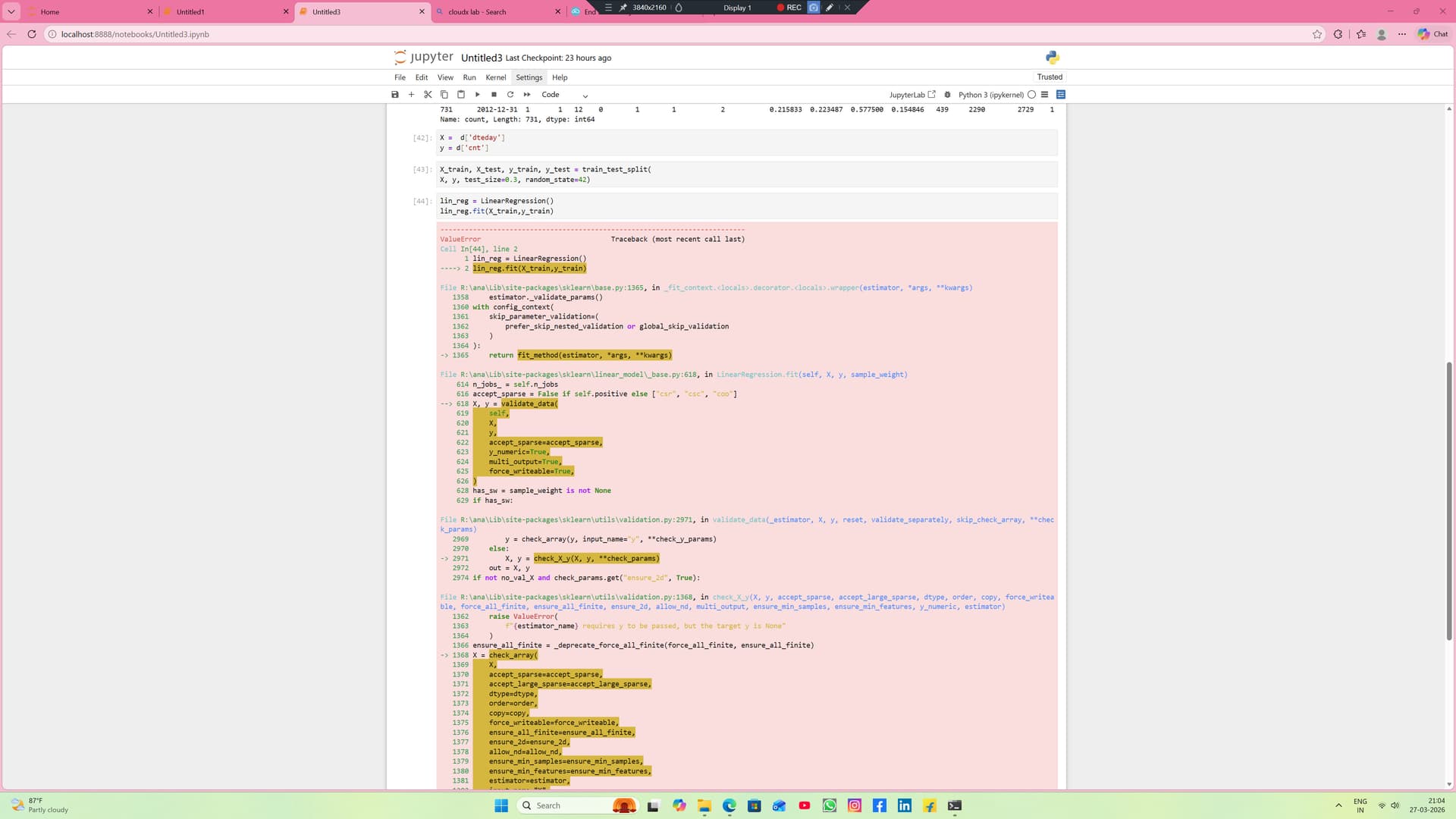Expand the browser tab search chevron

tap(11, 11)
